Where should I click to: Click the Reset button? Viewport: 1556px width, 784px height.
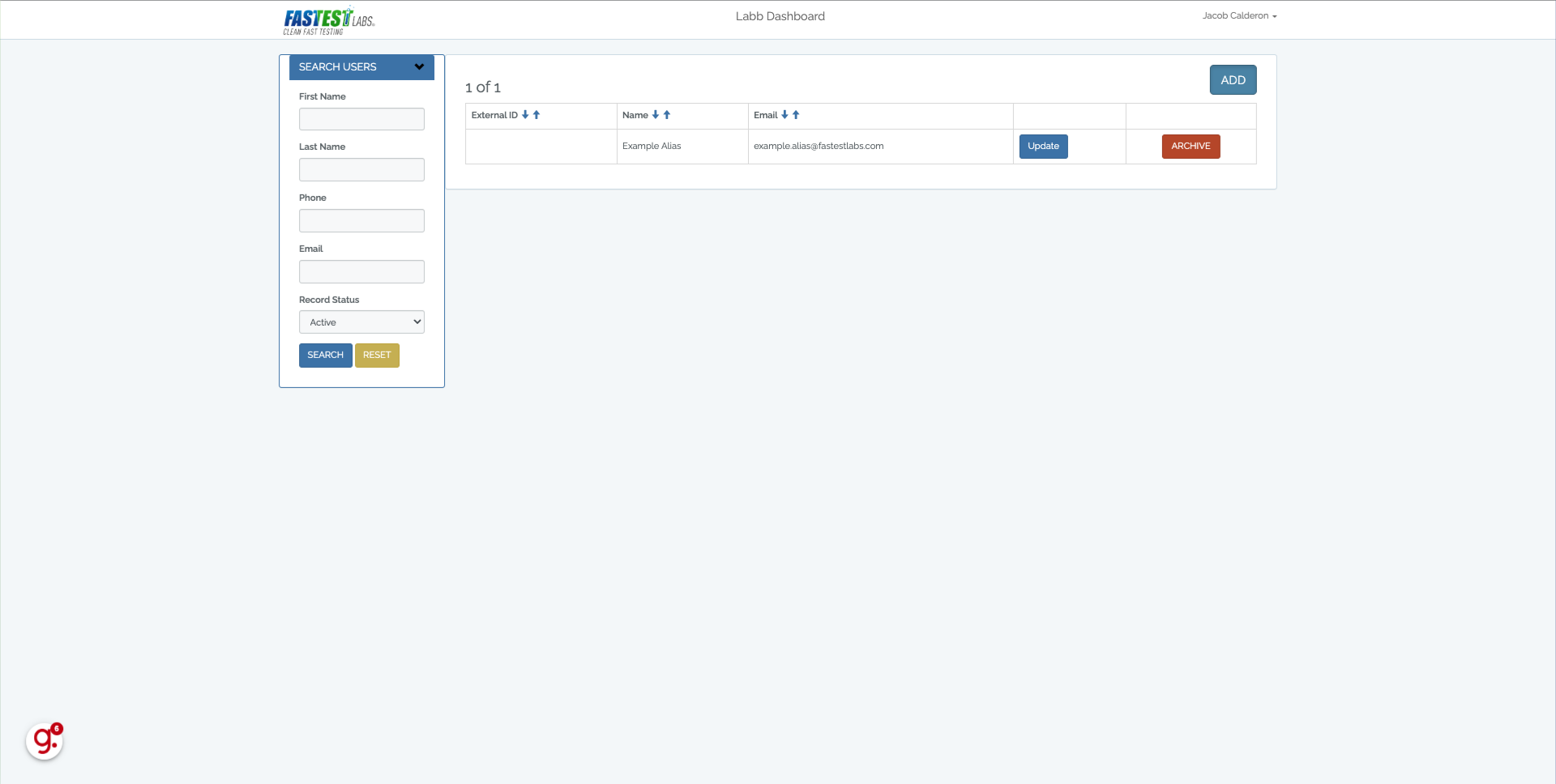[x=377, y=355]
